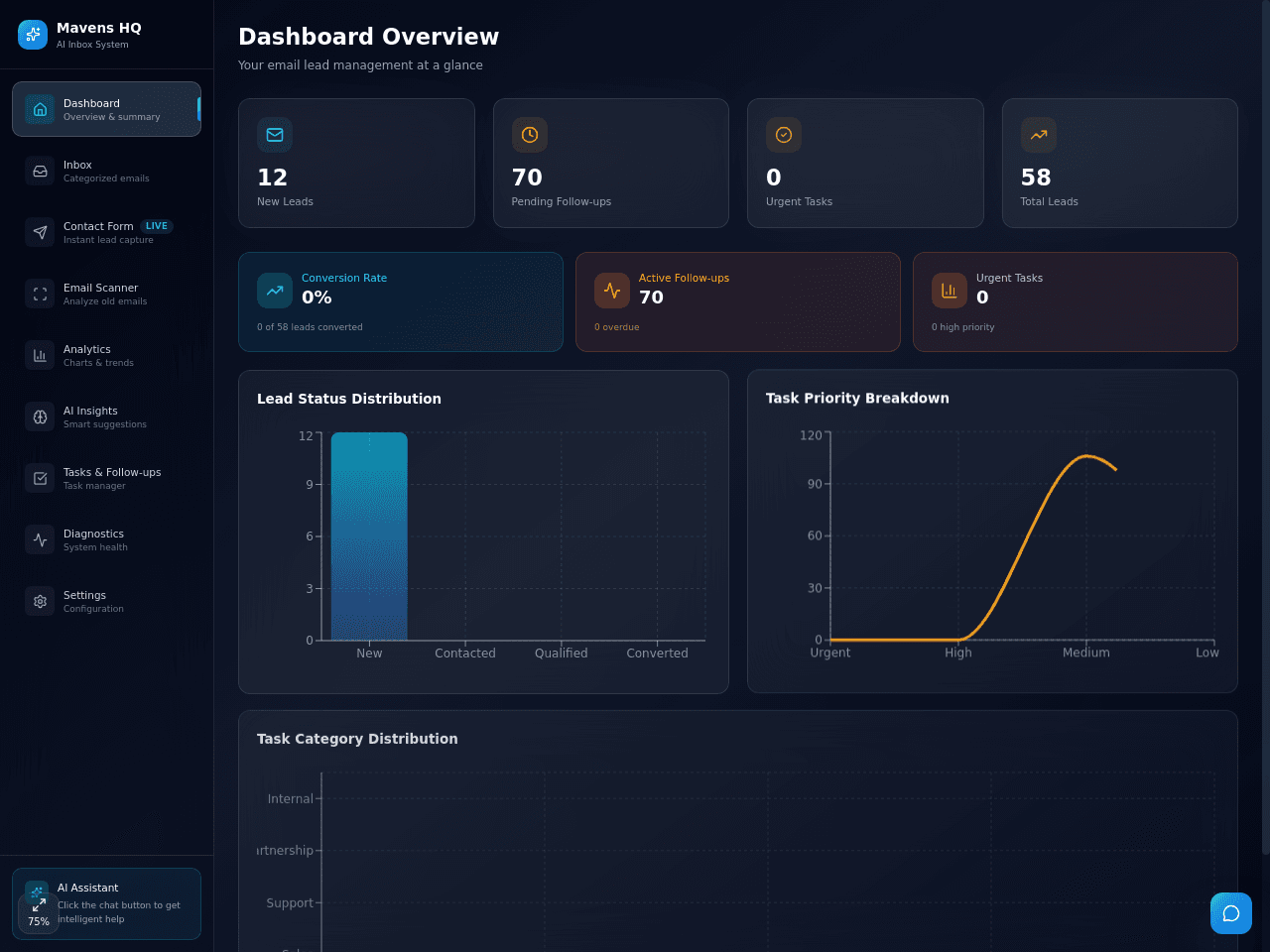Click the 'Lead Status Distribution' title

click(x=349, y=399)
